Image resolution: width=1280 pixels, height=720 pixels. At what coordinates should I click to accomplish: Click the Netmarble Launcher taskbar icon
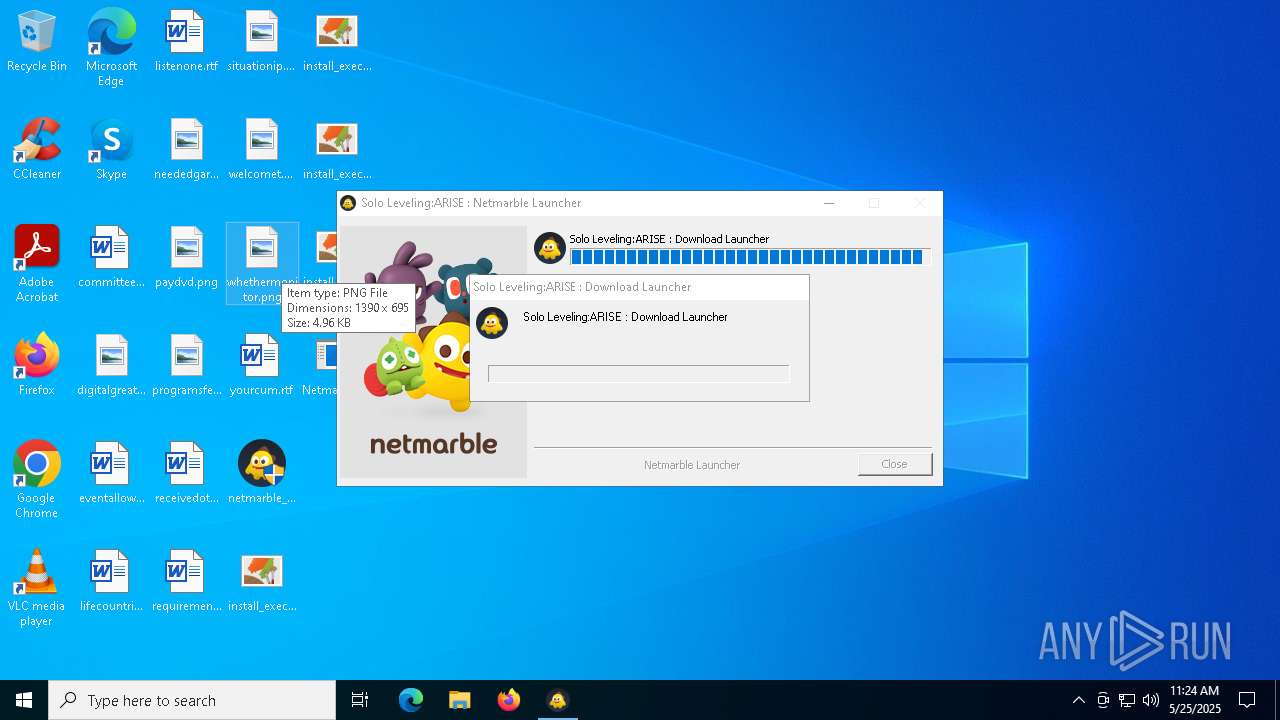557,700
